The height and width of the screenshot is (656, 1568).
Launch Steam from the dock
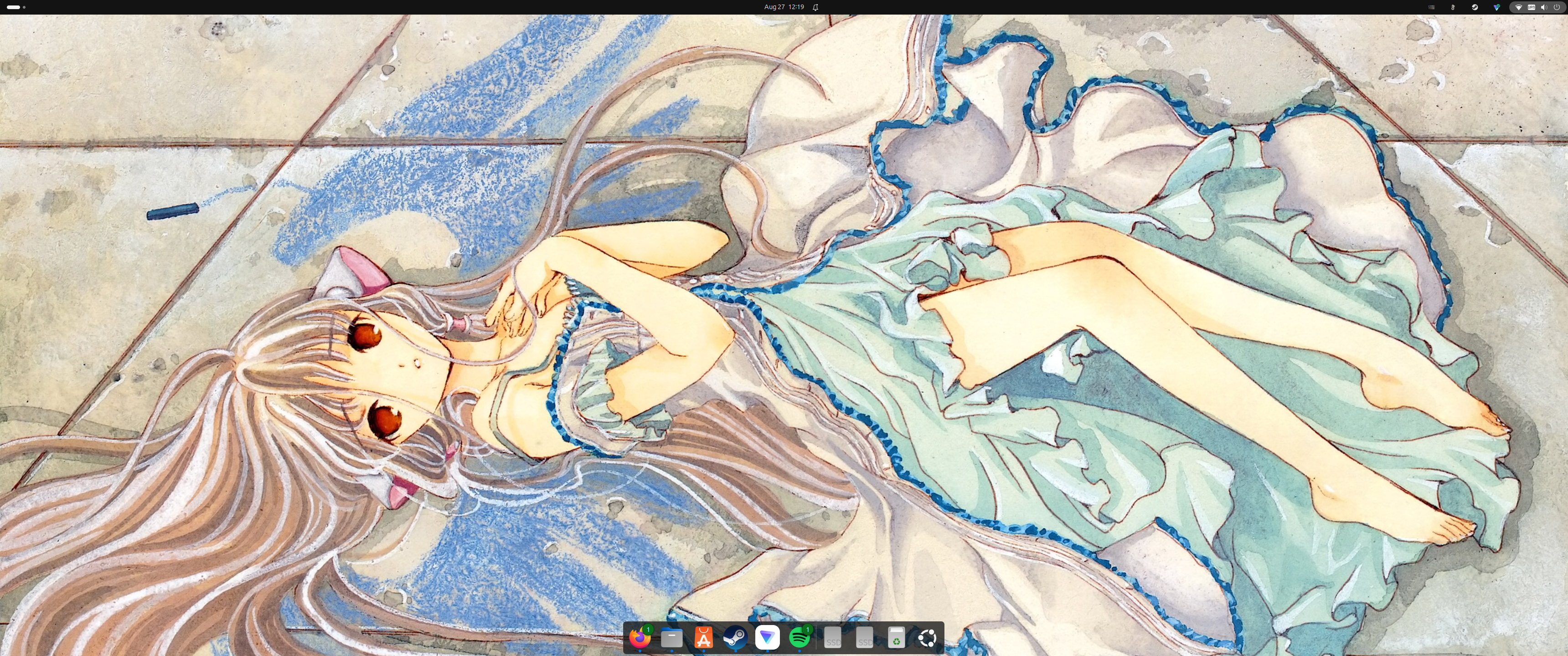(x=735, y=637)
